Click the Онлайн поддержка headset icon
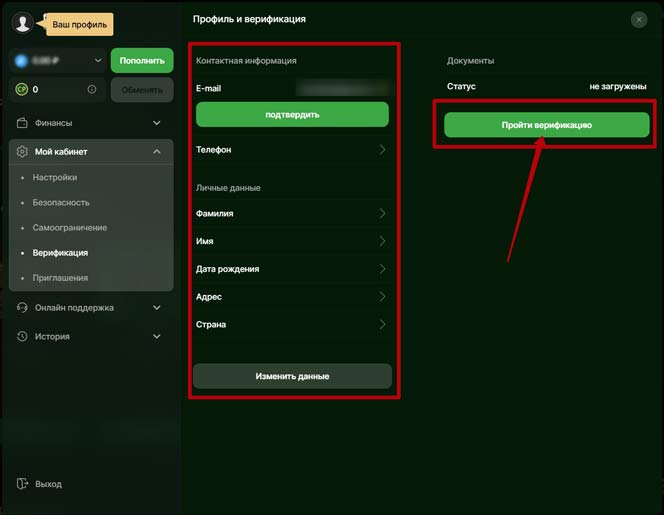This screenshot has height=515, width=664. [22, 308]
